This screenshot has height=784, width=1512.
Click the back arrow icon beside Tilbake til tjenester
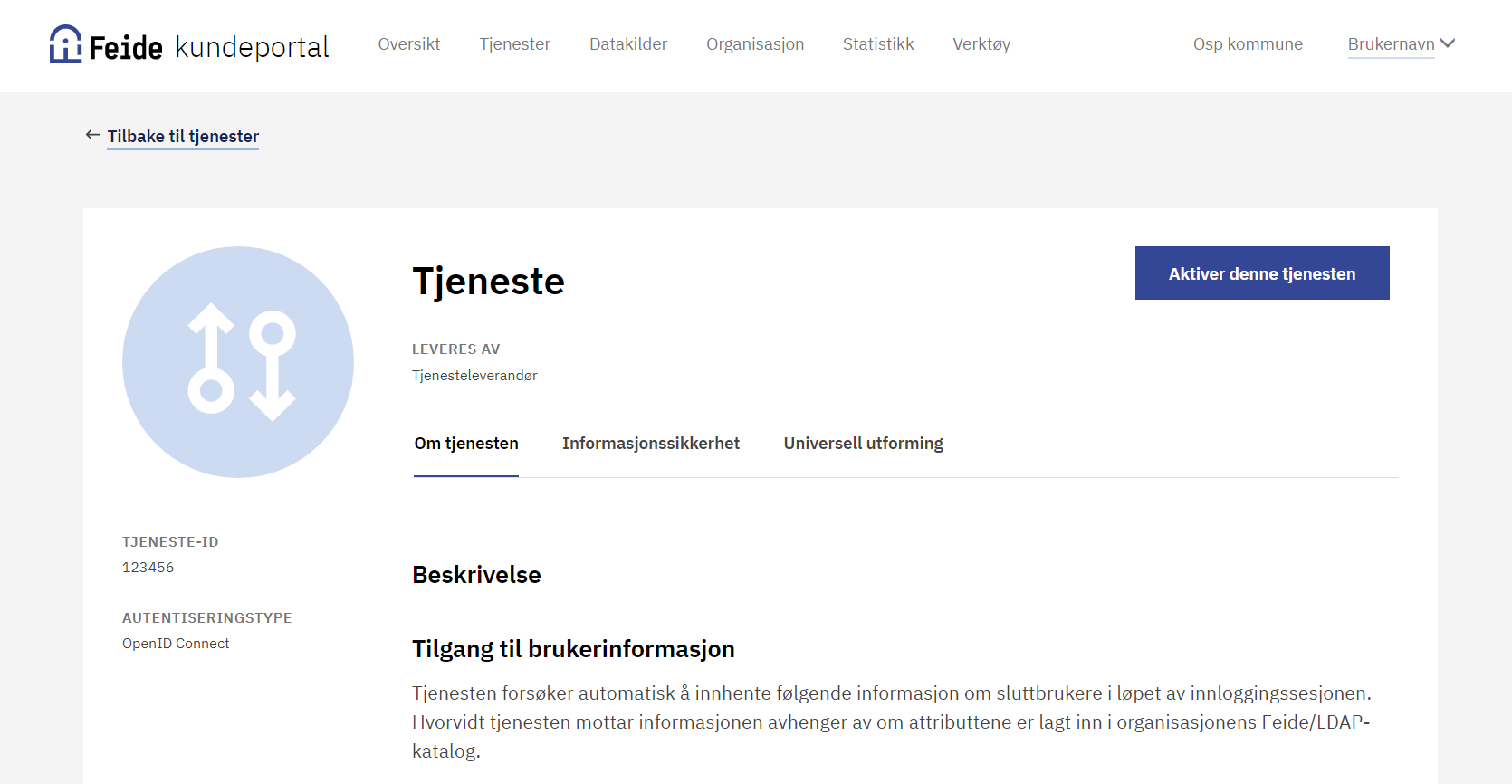click(x=92, y=135)
